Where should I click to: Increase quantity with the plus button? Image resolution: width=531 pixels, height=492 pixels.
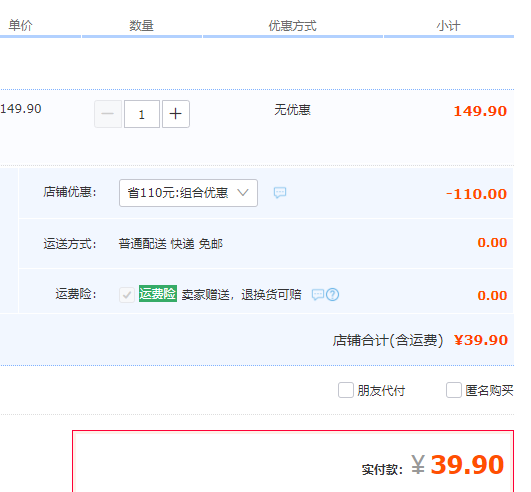coord(176,114)
